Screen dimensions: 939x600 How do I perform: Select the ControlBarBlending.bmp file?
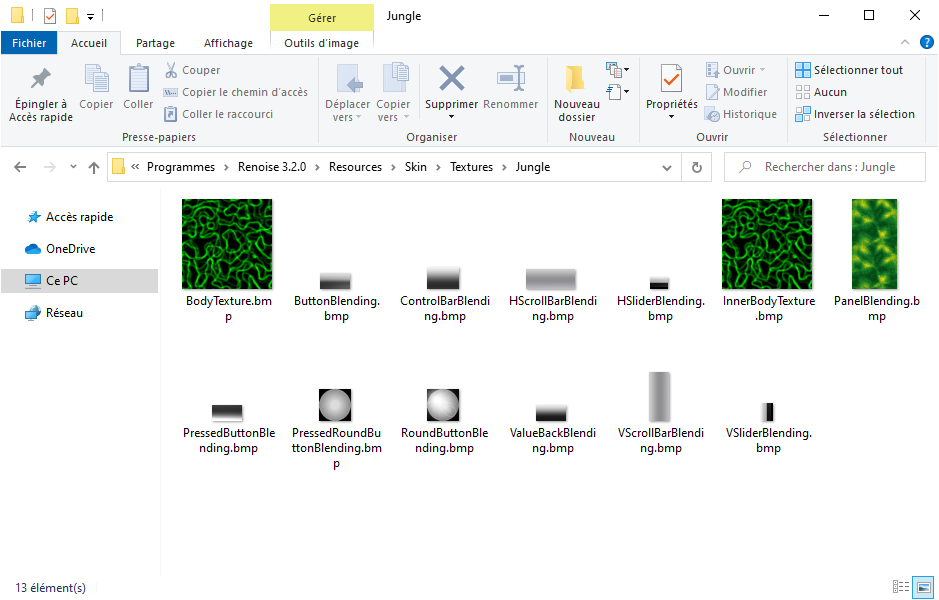(x=444, y=293)
